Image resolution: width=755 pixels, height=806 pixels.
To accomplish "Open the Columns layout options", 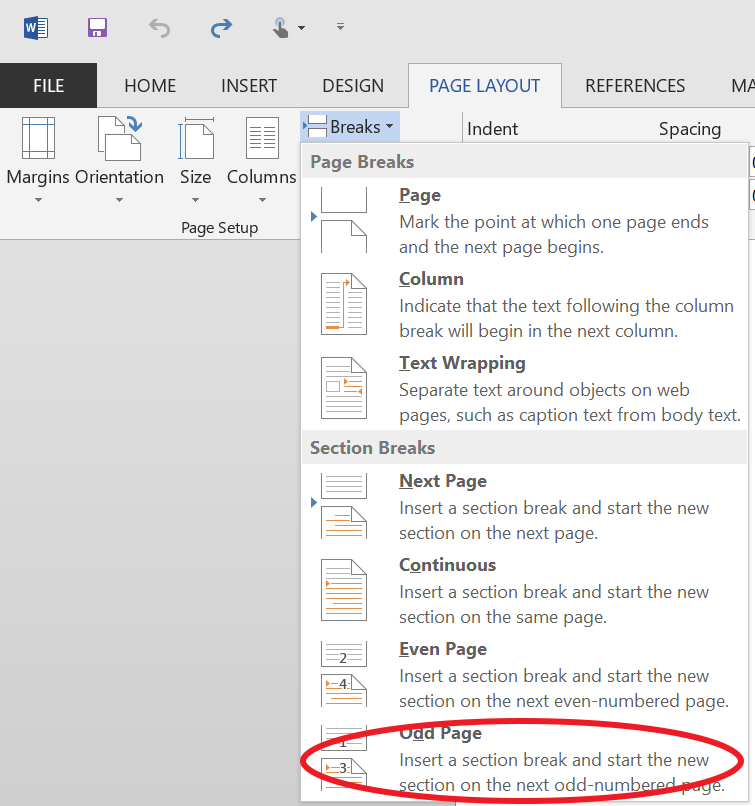I will pyautogui.click(x=262, y=160).
